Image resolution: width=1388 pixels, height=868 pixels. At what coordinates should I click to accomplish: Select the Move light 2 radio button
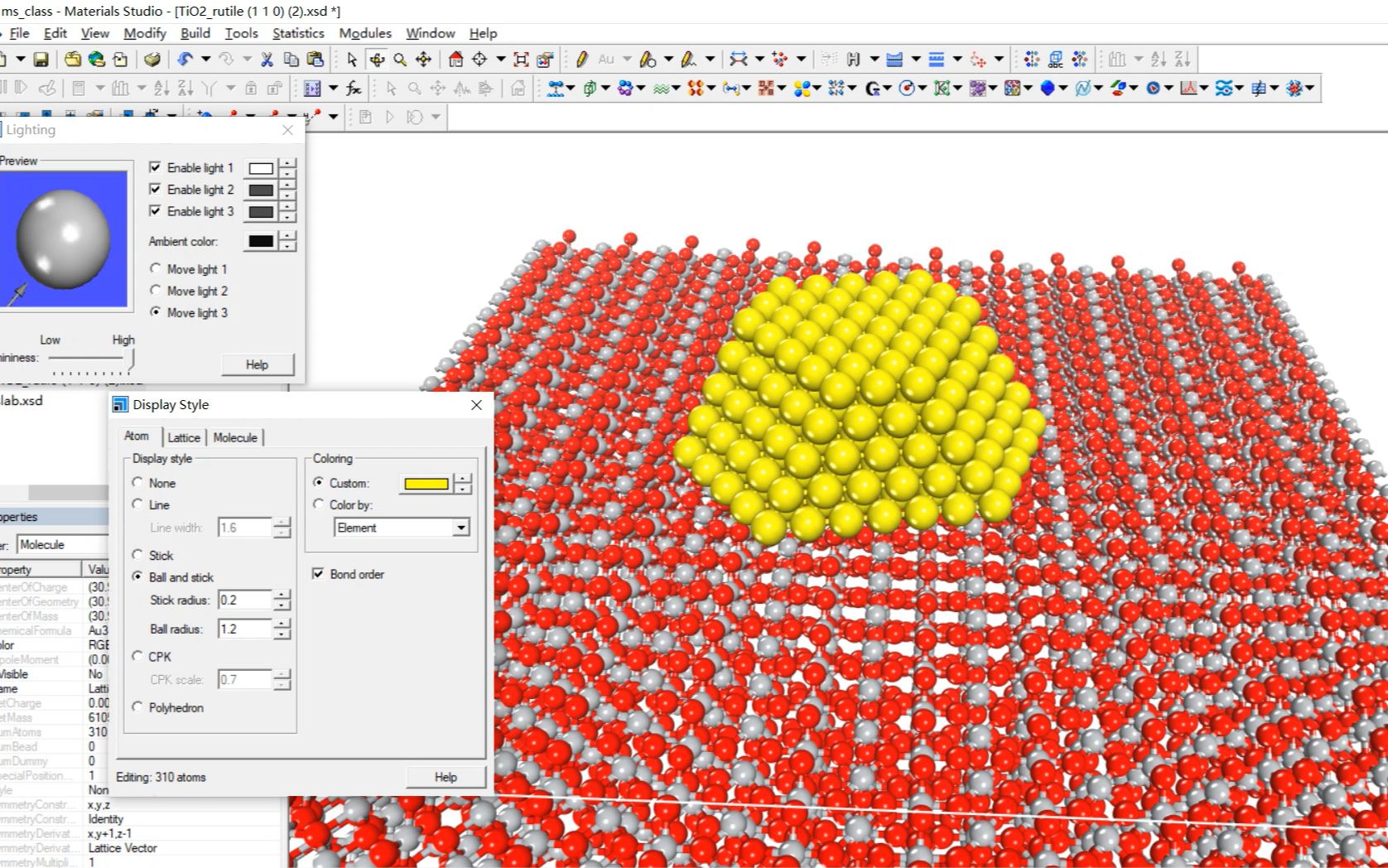pos(155,290)
